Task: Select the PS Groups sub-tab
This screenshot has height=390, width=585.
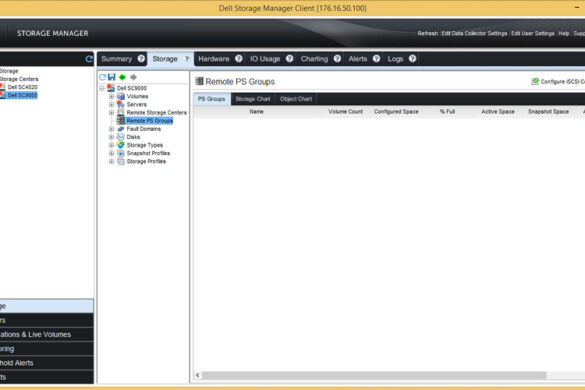Action: (x=212, y=99)
